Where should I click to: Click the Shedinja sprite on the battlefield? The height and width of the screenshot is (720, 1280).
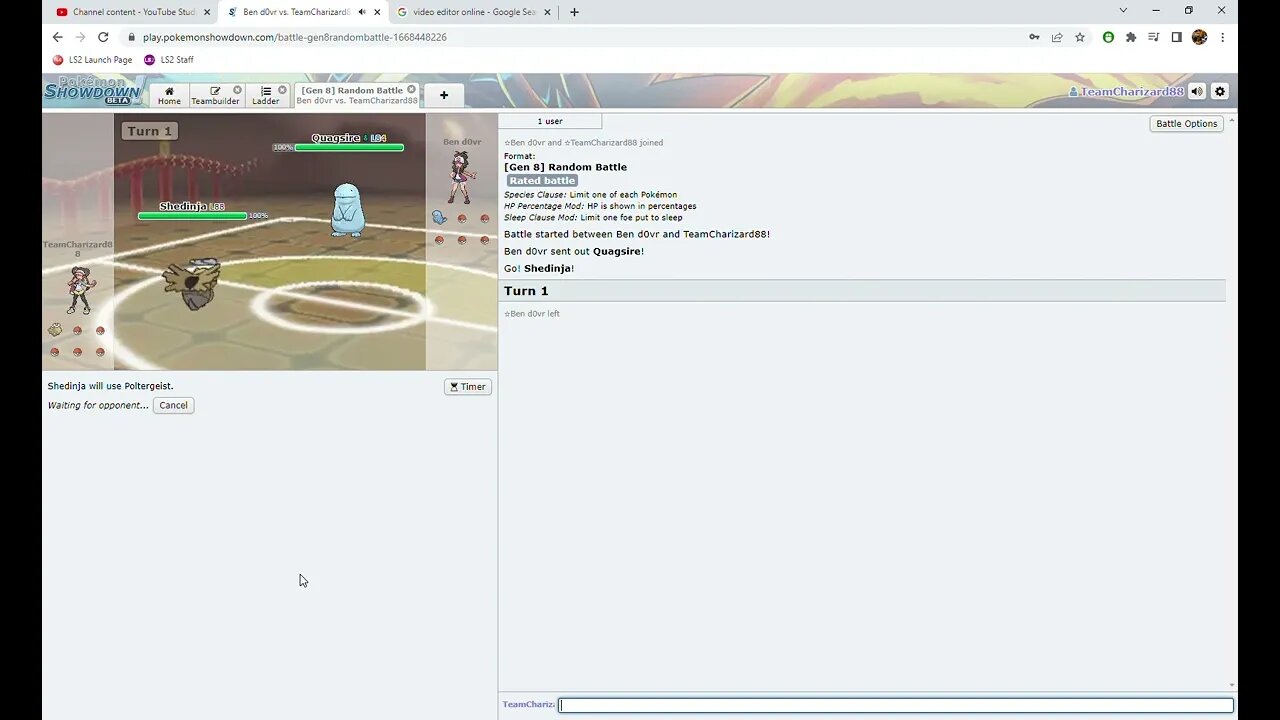tap(192, 283)
